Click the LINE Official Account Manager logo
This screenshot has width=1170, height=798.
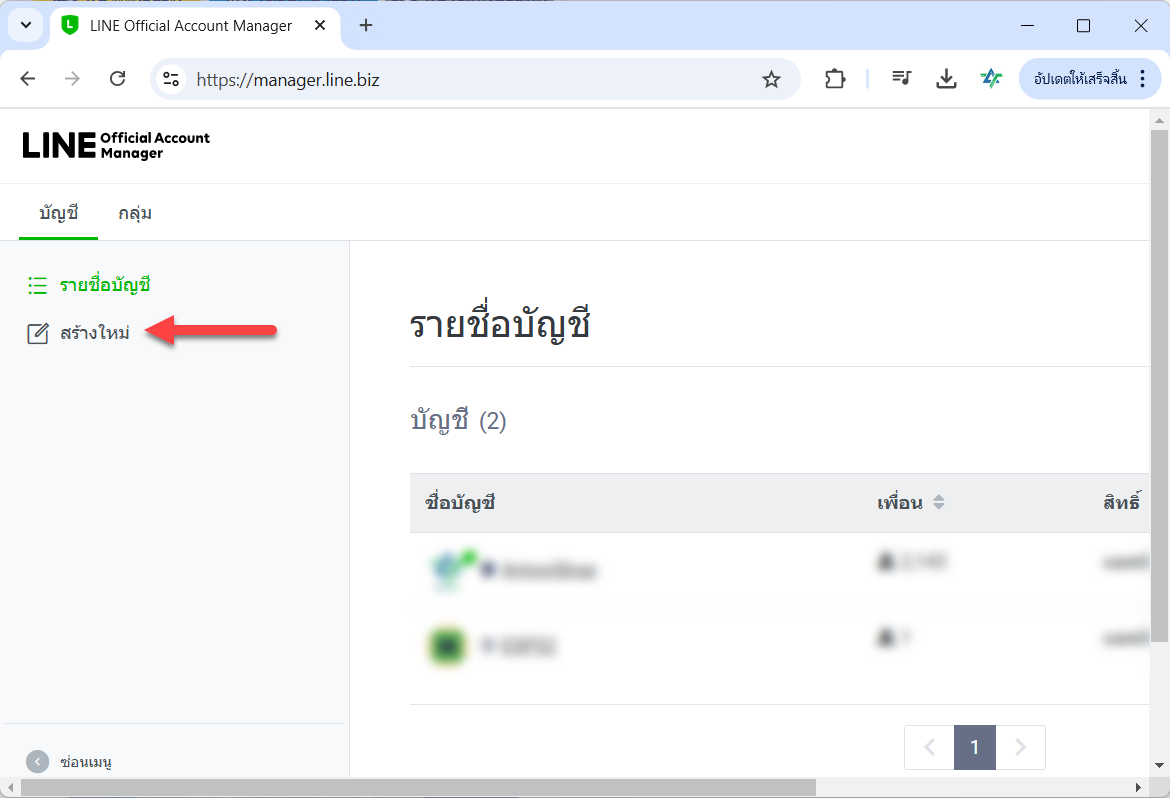(x=116, y=145)
